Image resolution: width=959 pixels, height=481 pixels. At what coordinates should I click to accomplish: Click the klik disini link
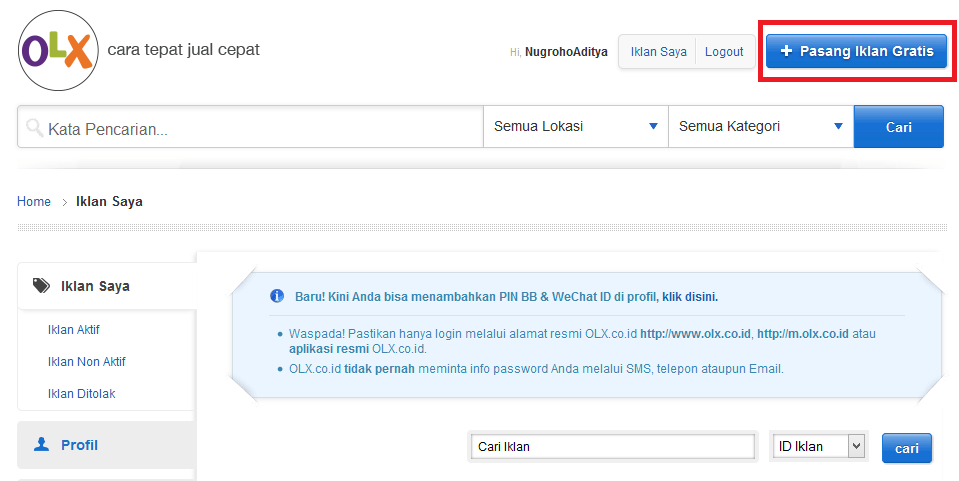click(x=690, y=297)
